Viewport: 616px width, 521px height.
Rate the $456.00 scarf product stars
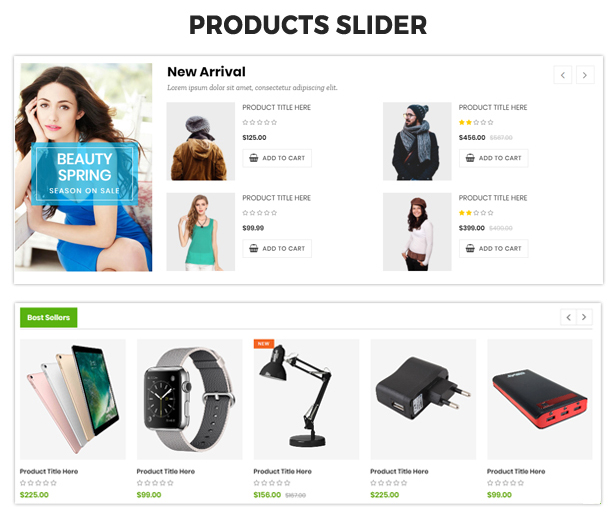point(476,123)
